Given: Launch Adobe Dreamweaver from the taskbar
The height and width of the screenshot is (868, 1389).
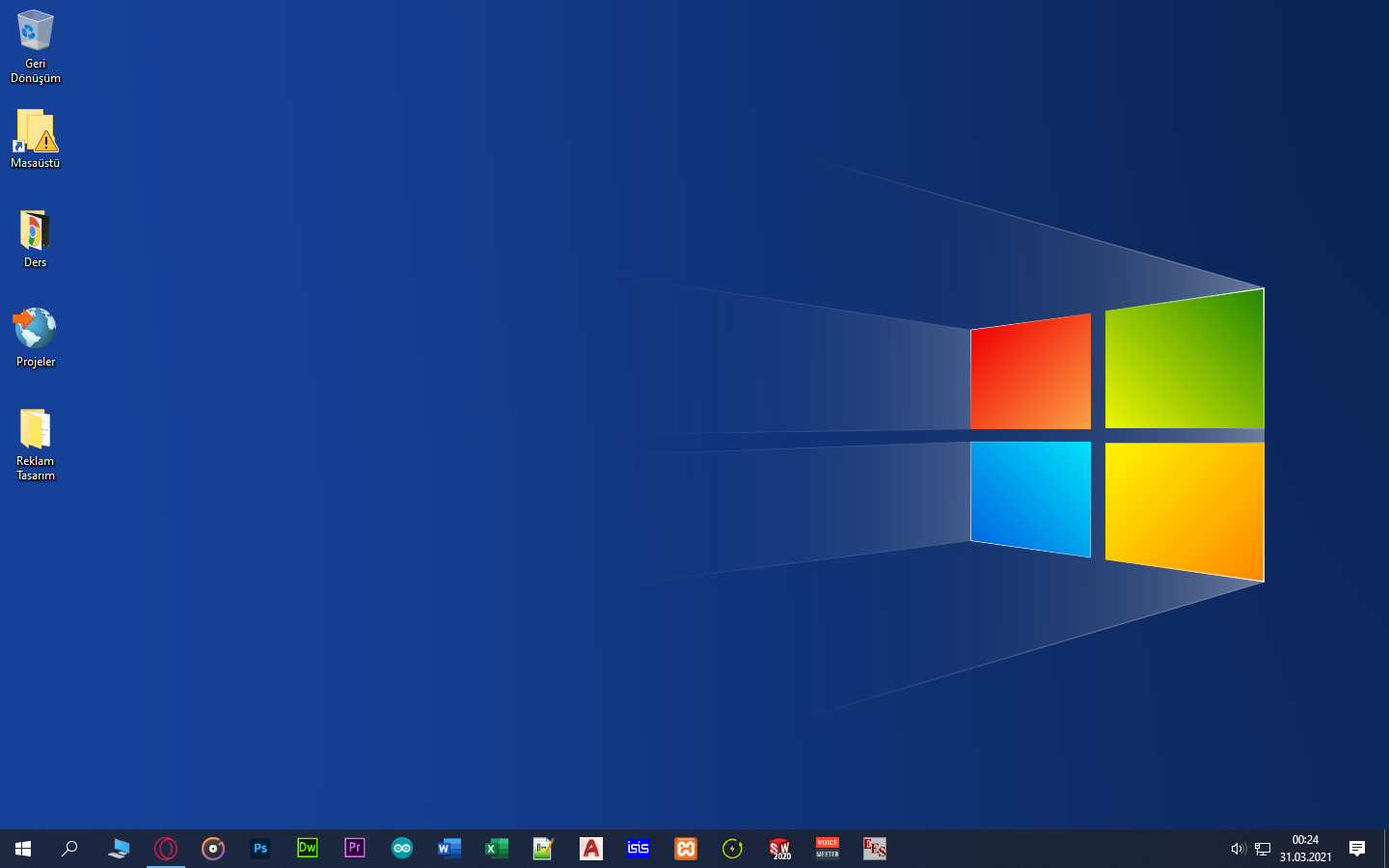Looking at the screenshot, I should coord(308,849).
